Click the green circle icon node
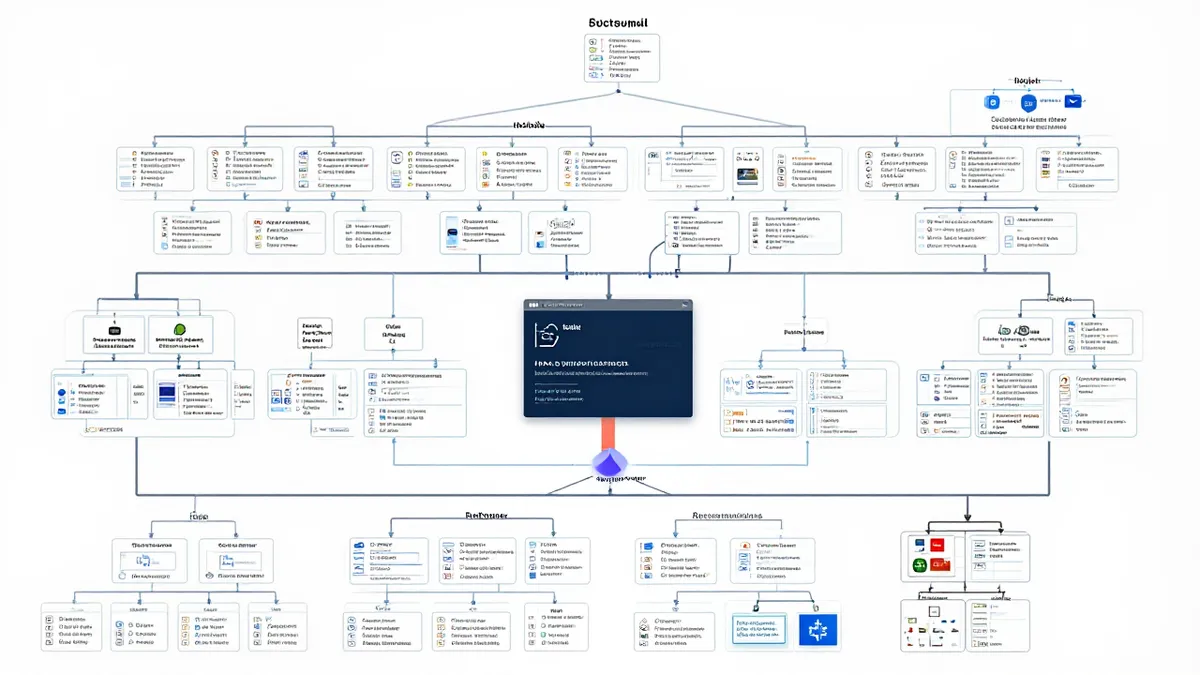The width and height of the screenshot is (1200, 675). tap(181, 330)
